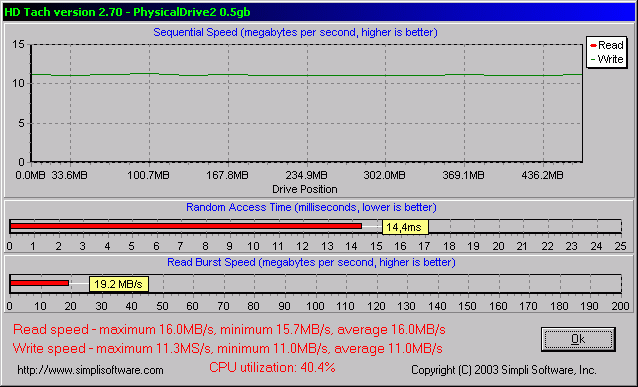The height and width of the screenshot is (387, 638).
Task: Click the red Read legend marker
Action: 593,45
